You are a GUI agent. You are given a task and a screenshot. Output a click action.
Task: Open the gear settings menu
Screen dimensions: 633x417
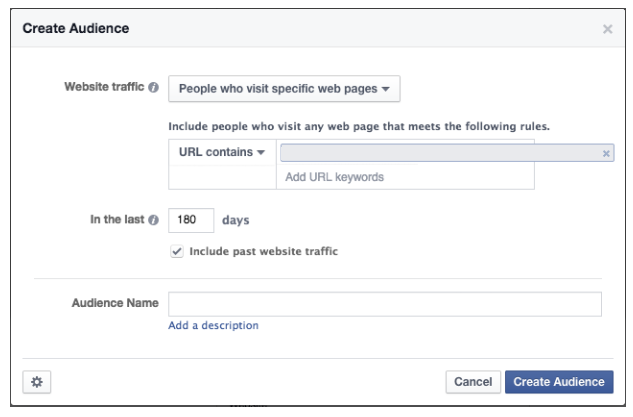pos(36,381)
